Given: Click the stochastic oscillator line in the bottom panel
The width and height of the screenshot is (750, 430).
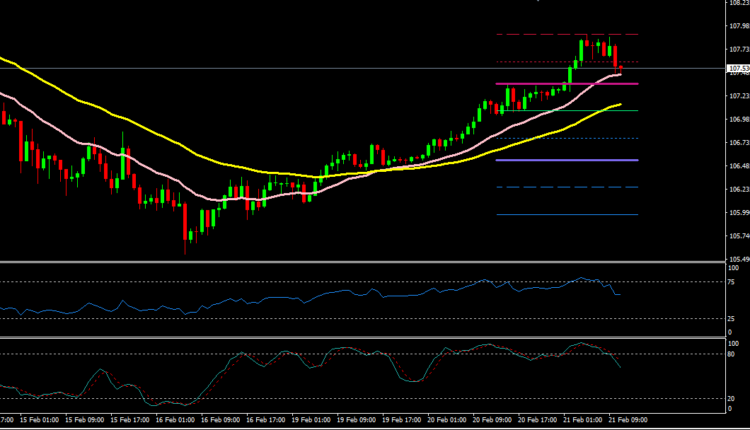Looking at the screenshot, I should (300, 360).
